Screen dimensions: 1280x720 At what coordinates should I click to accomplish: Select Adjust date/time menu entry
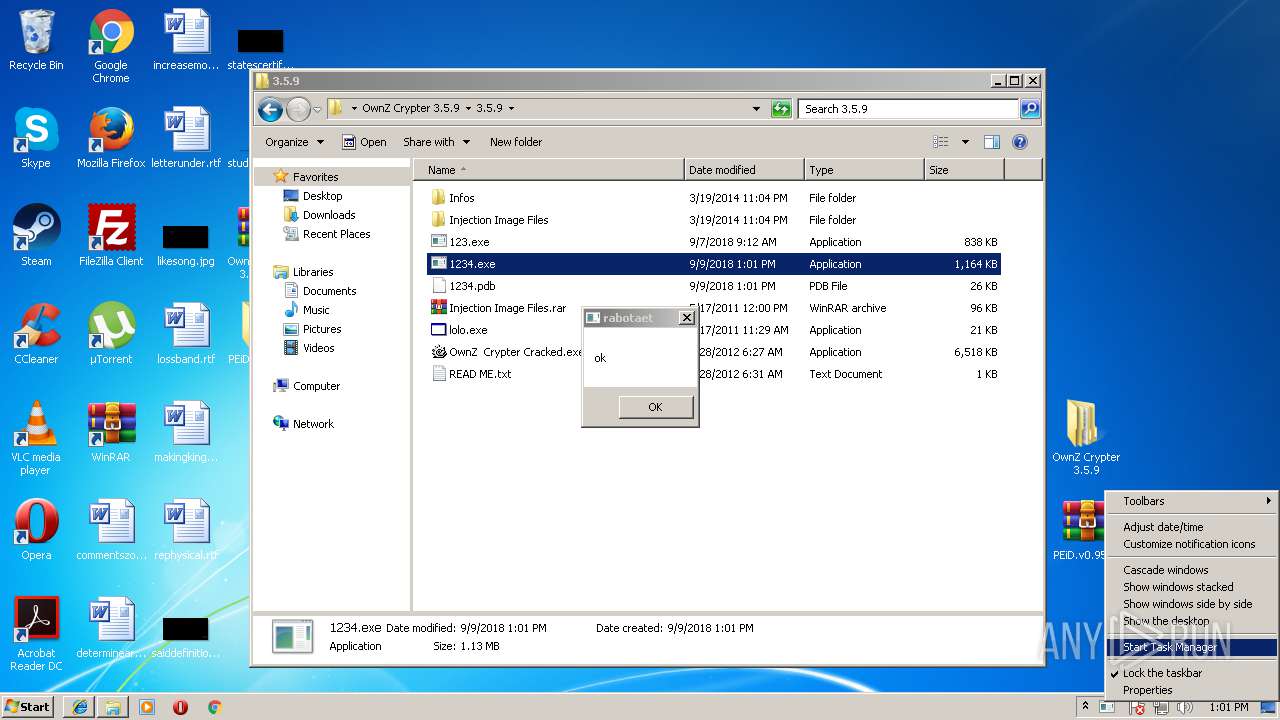point(1192,527)
